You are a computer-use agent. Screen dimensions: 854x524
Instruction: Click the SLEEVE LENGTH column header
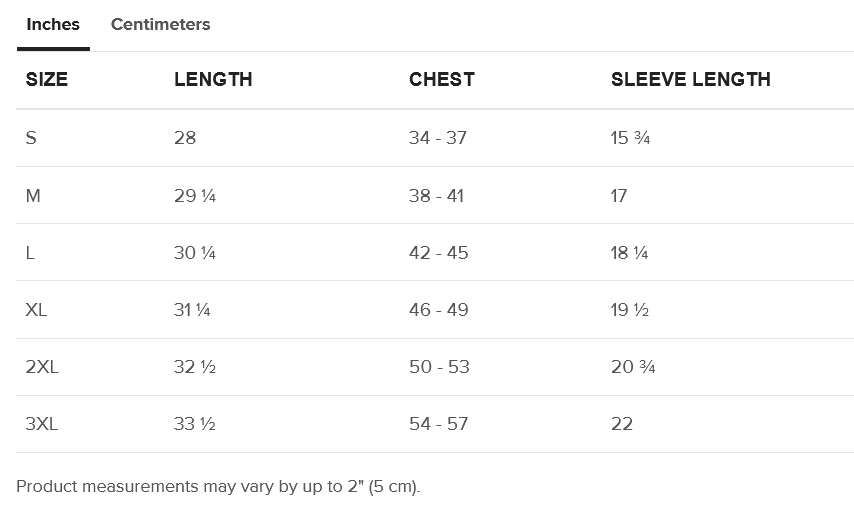690,80
